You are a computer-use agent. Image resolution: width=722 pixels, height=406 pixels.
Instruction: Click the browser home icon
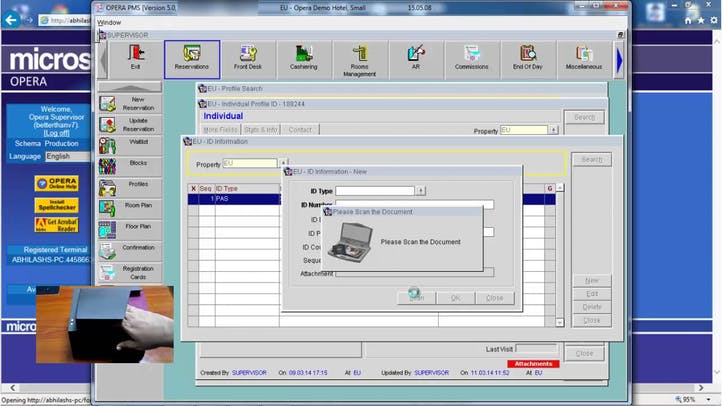(x=687, y=21)
